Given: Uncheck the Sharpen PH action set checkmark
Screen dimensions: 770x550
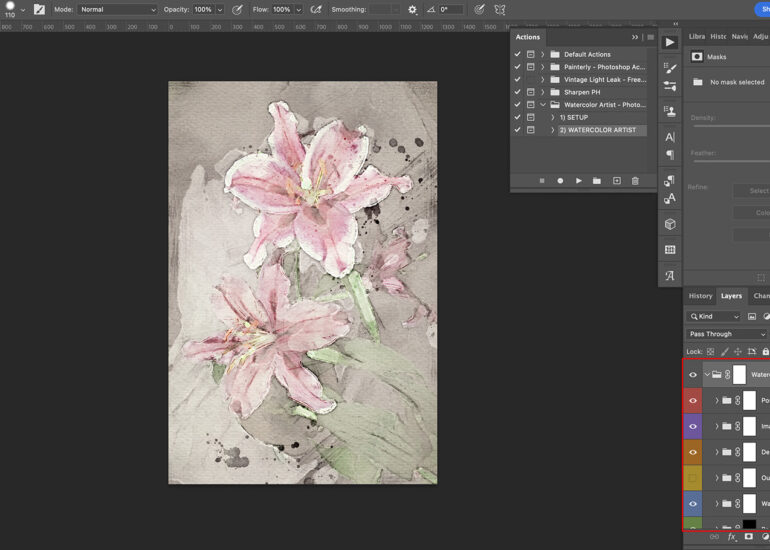Looking at the screenshot, I should coord(517,92).
